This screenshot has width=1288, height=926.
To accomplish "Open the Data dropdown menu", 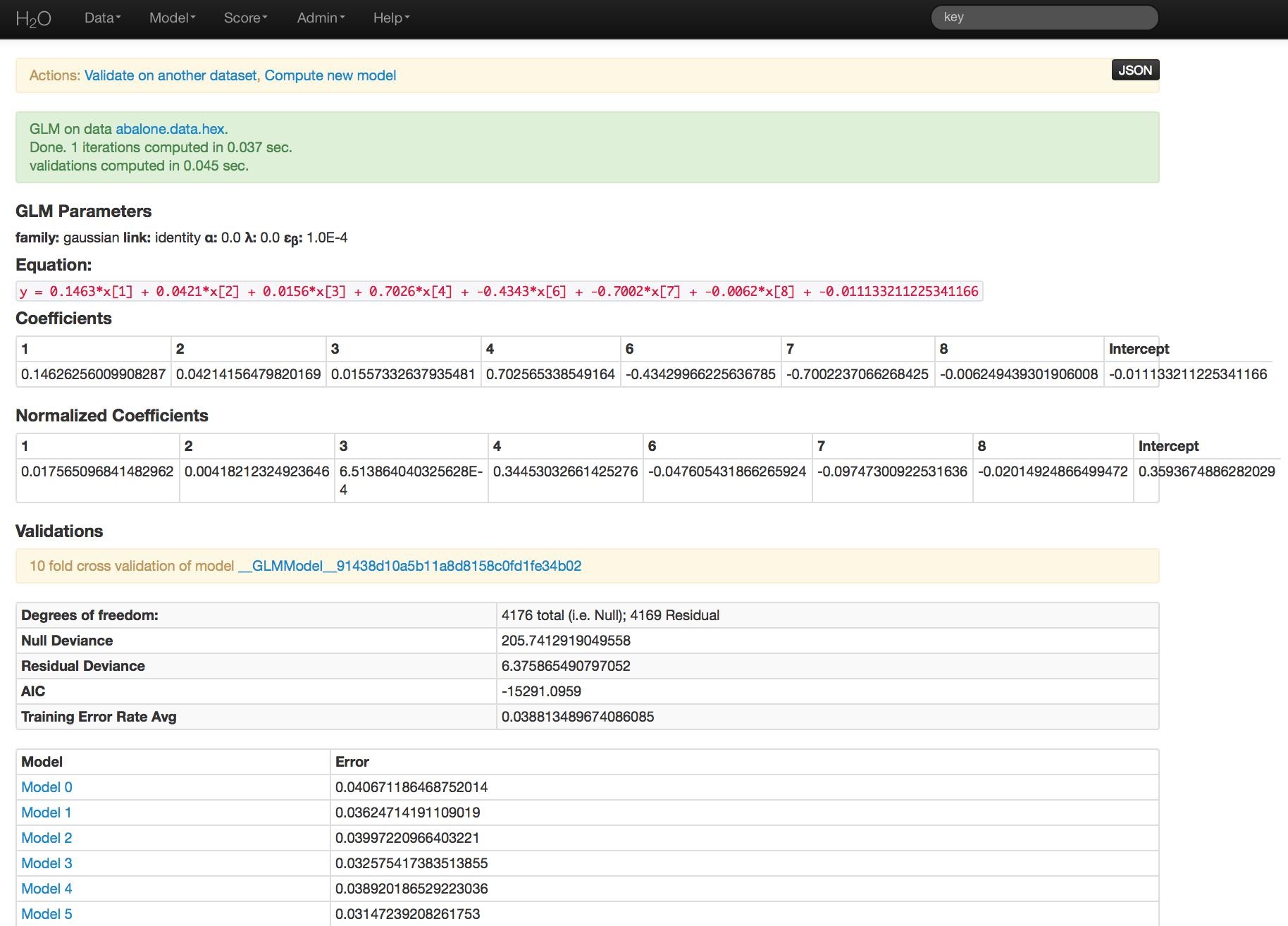I will click(x=102, y=18).
